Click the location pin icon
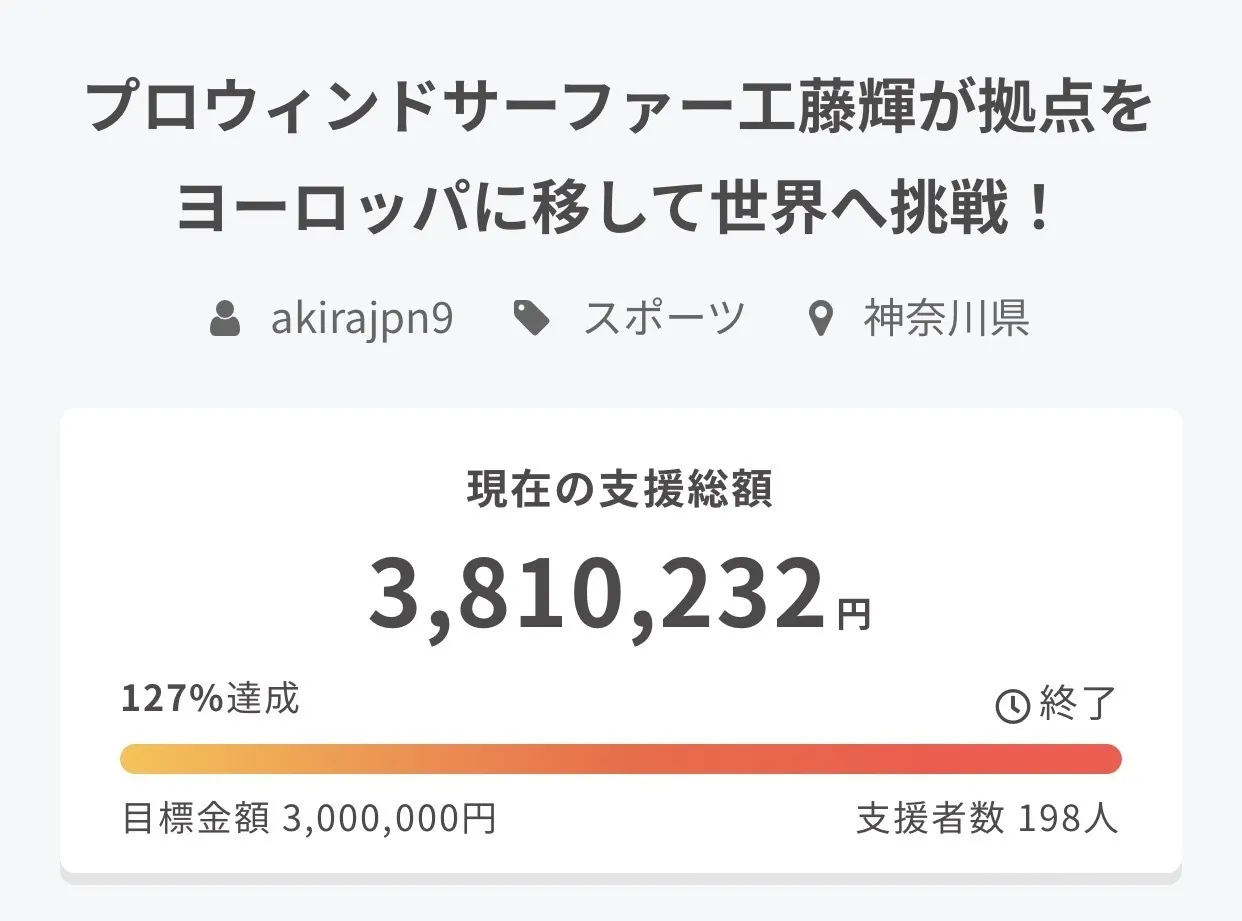Viewport: 1242px width, 921px height. (x=820, y=321)
